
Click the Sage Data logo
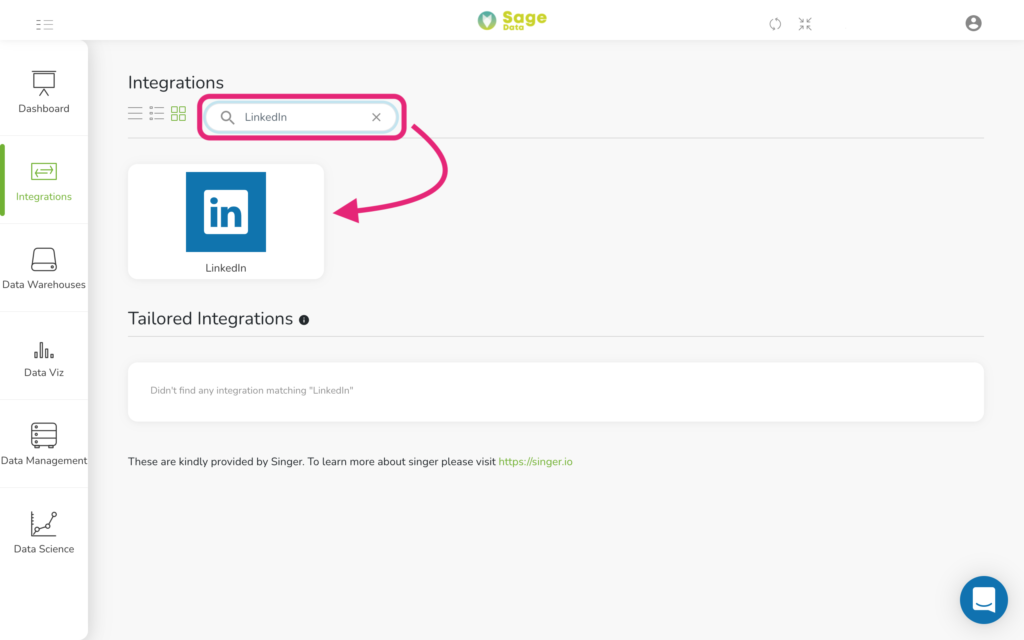pos(512,20)
